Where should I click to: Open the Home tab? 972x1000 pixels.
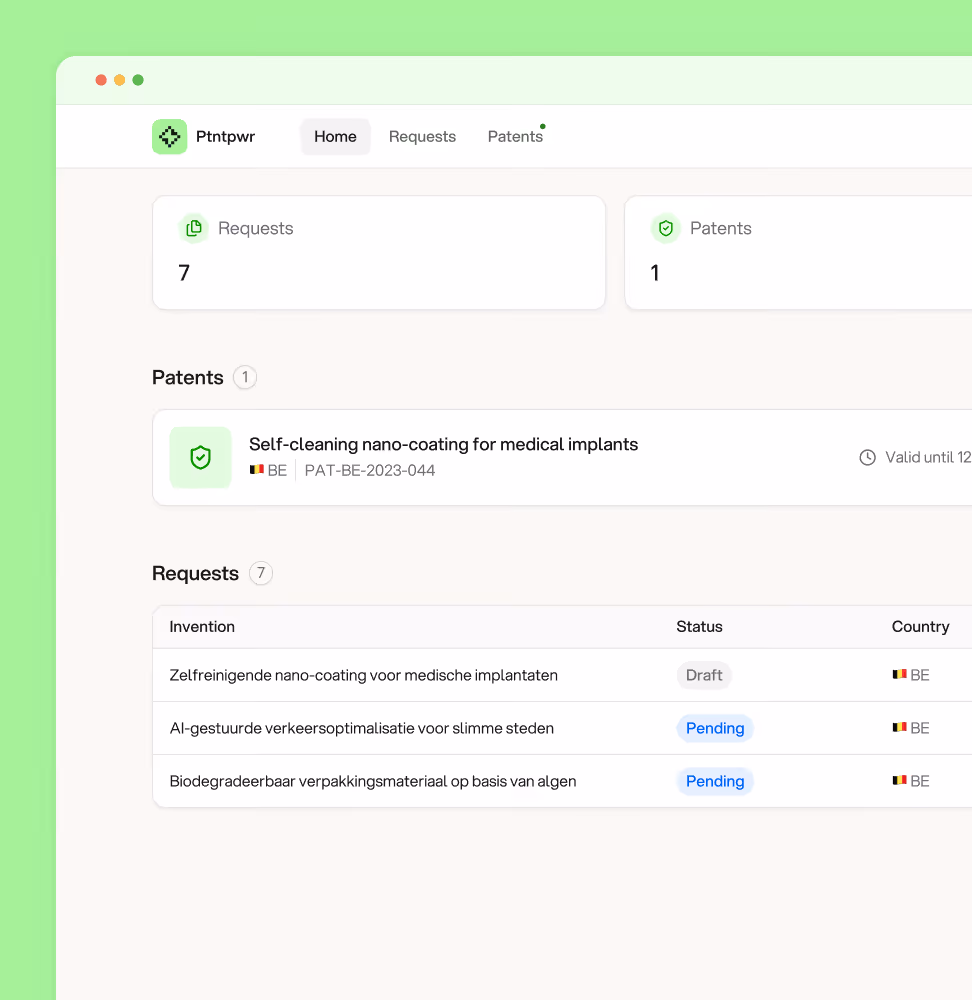pos(335,136)
